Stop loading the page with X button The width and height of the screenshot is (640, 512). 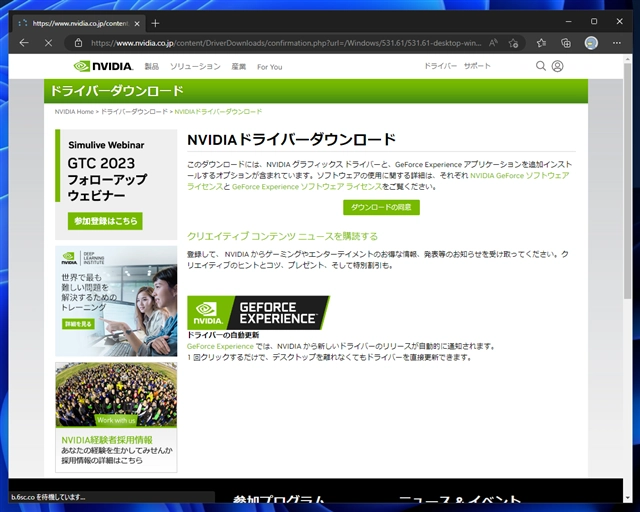point(48,43)
